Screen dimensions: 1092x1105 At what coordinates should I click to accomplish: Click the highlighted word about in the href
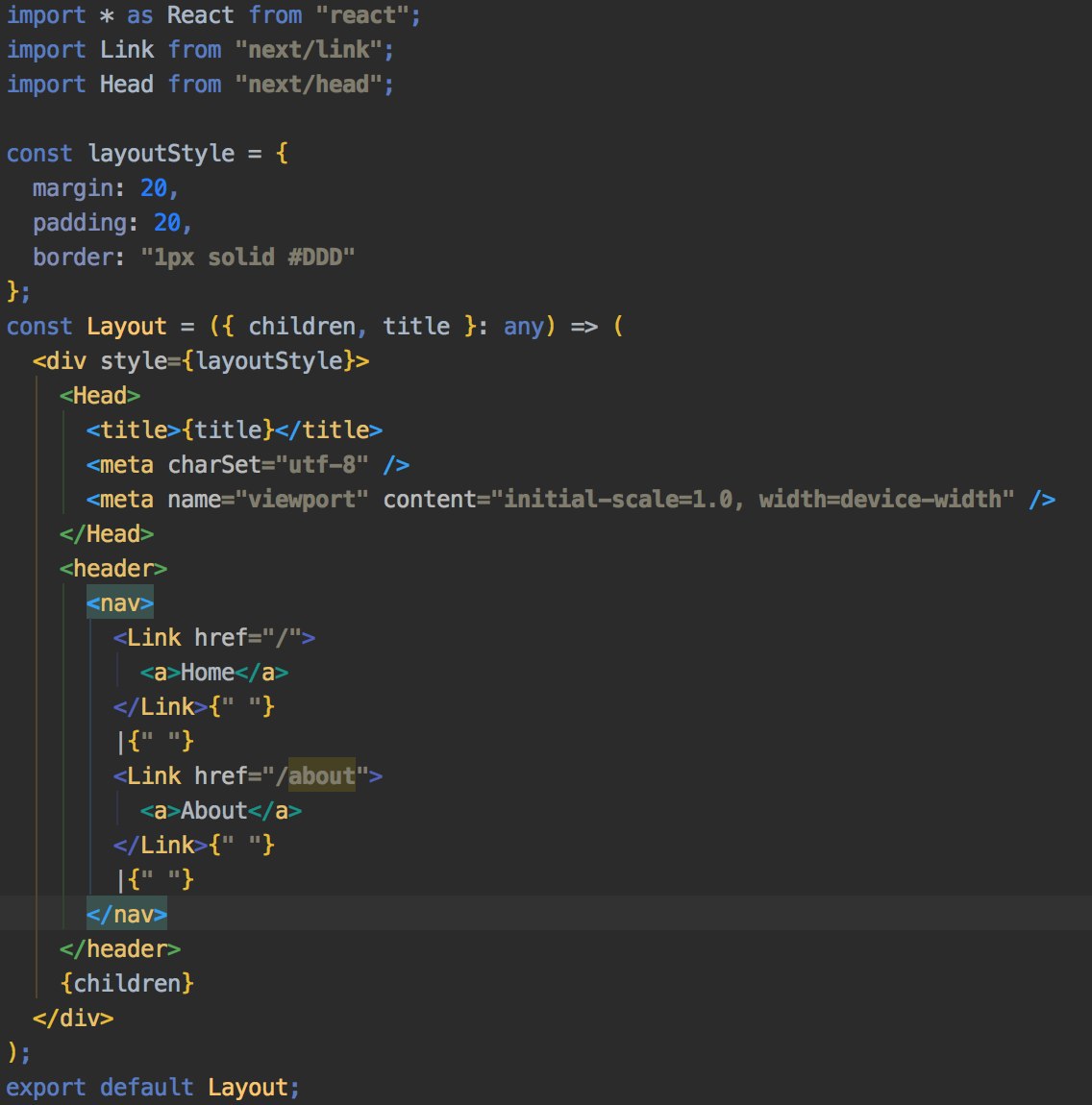coord(321,775)
